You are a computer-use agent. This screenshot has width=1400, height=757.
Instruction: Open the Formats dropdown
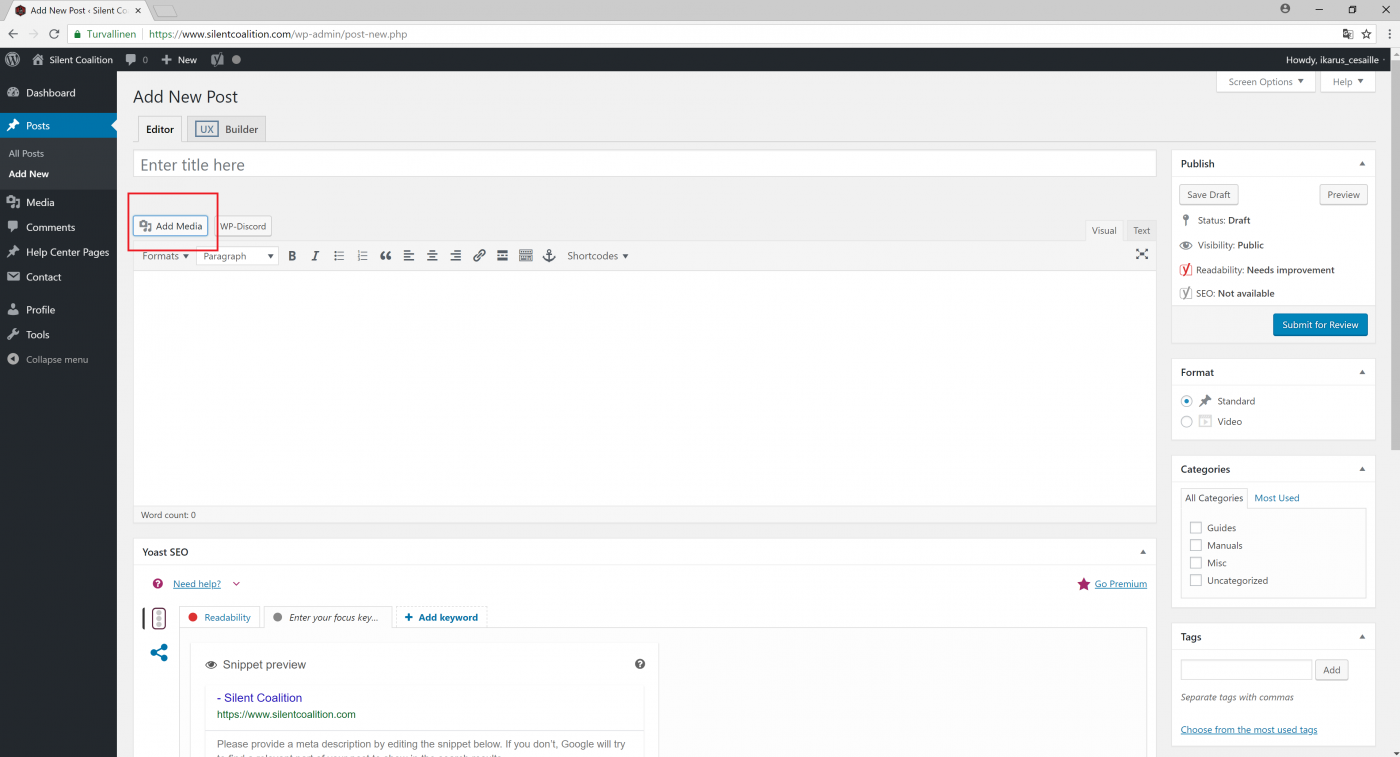pos(165,256)
